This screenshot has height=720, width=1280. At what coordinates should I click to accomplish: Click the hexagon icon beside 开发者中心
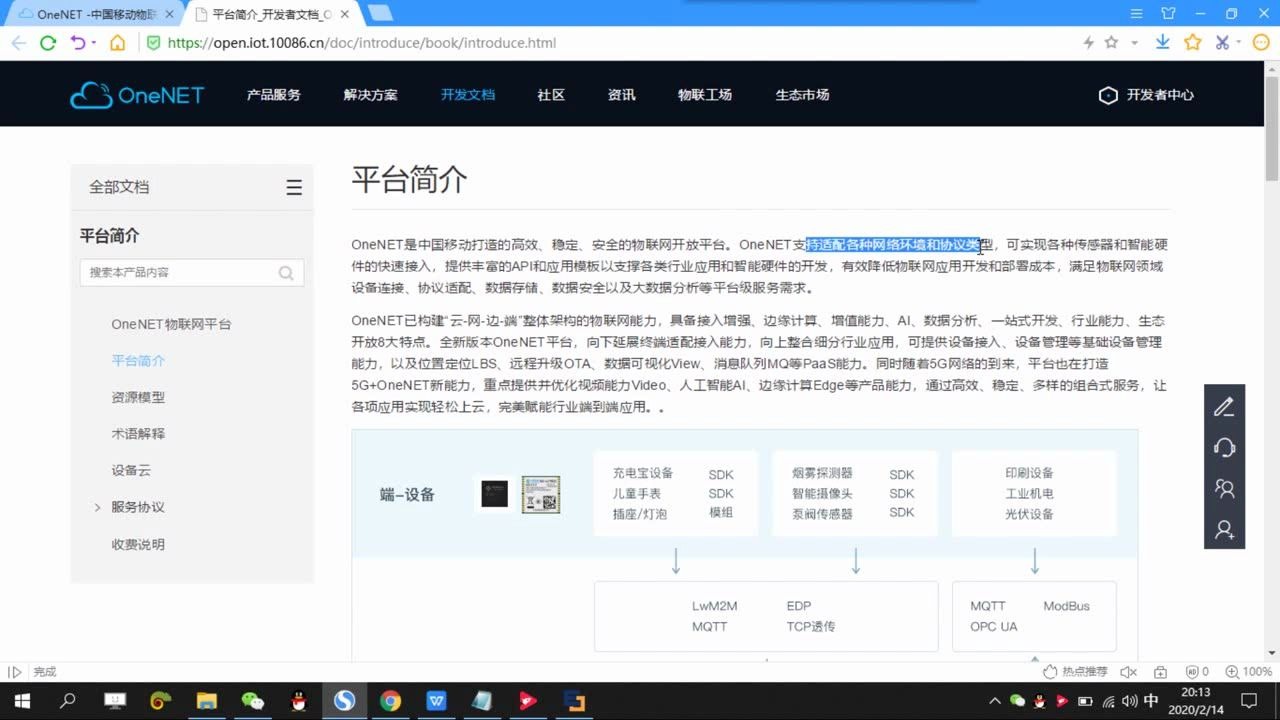(x=1108, y=95)
